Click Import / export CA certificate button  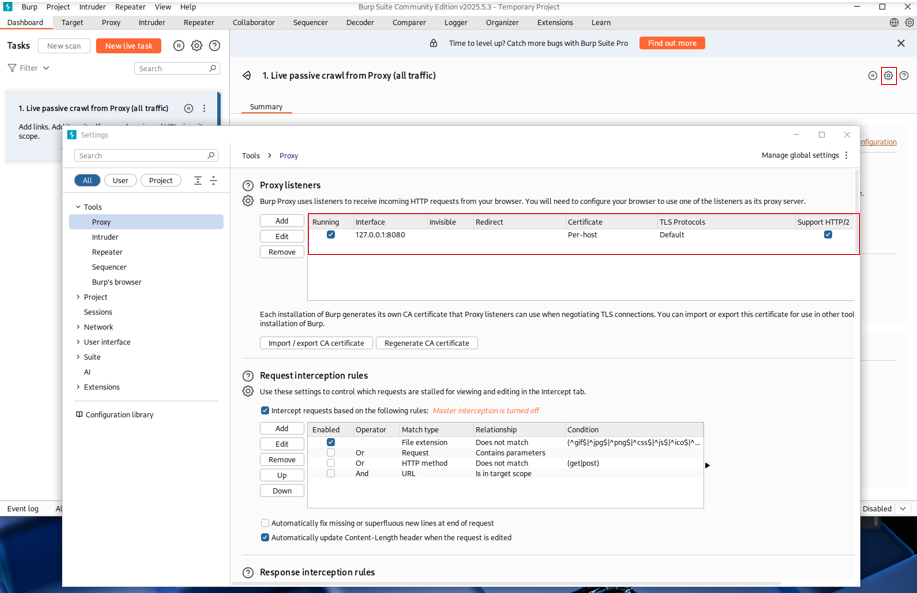[316, 343]
